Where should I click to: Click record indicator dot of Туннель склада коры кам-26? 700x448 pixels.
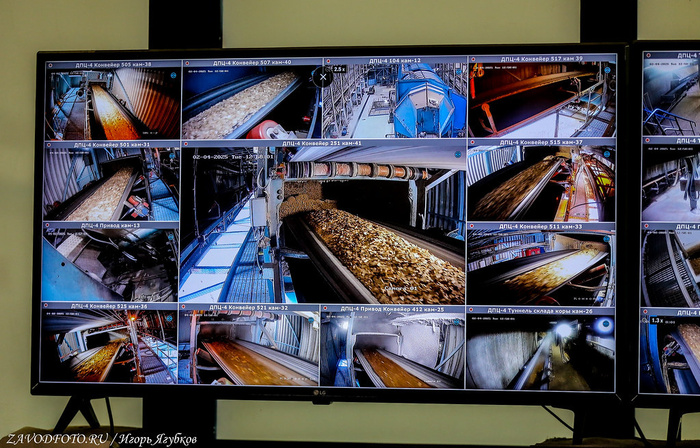(470, 311)
